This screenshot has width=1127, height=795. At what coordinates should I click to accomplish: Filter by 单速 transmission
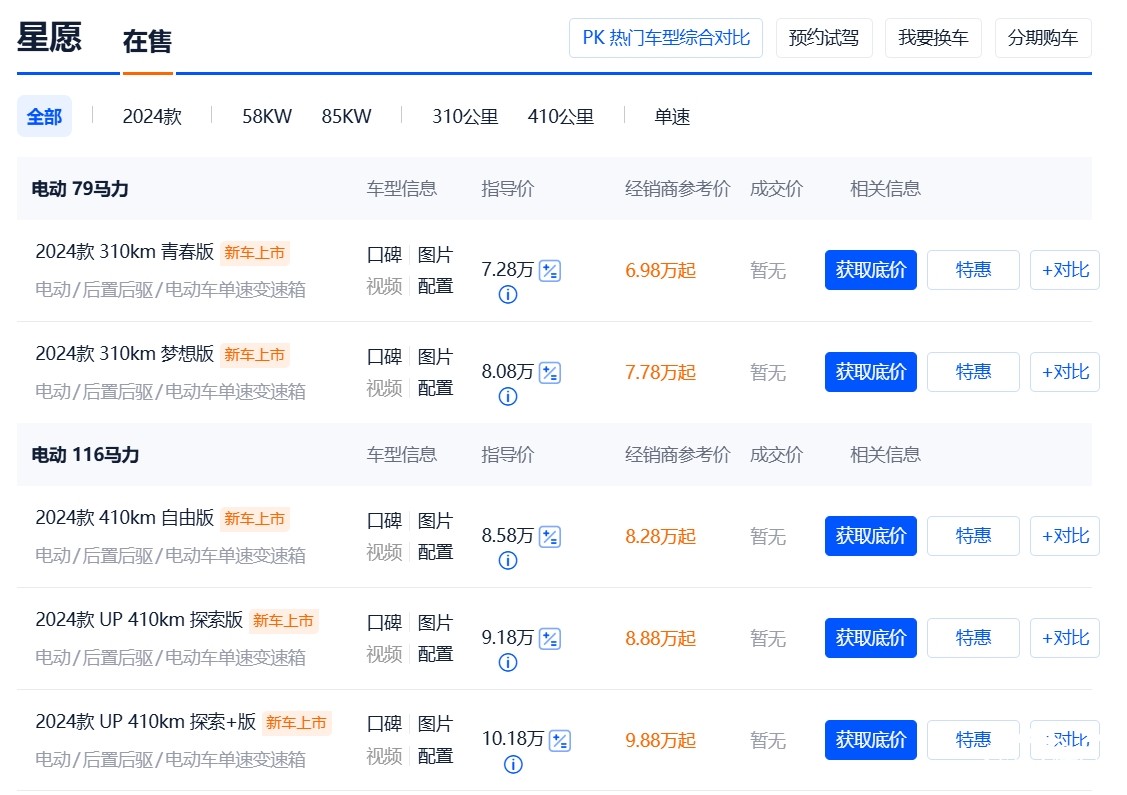click(672, 116)
